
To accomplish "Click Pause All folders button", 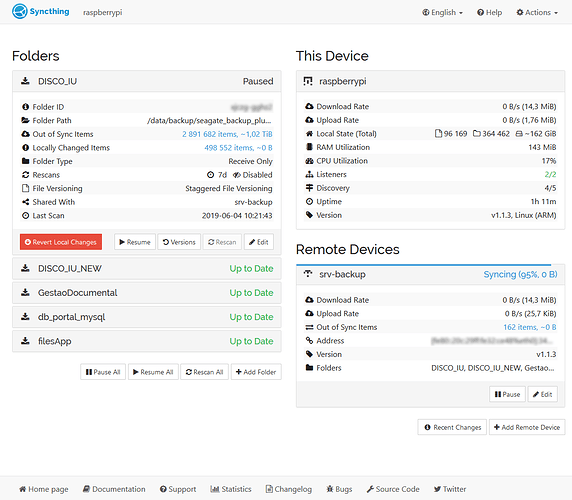I will pos(103,372).
